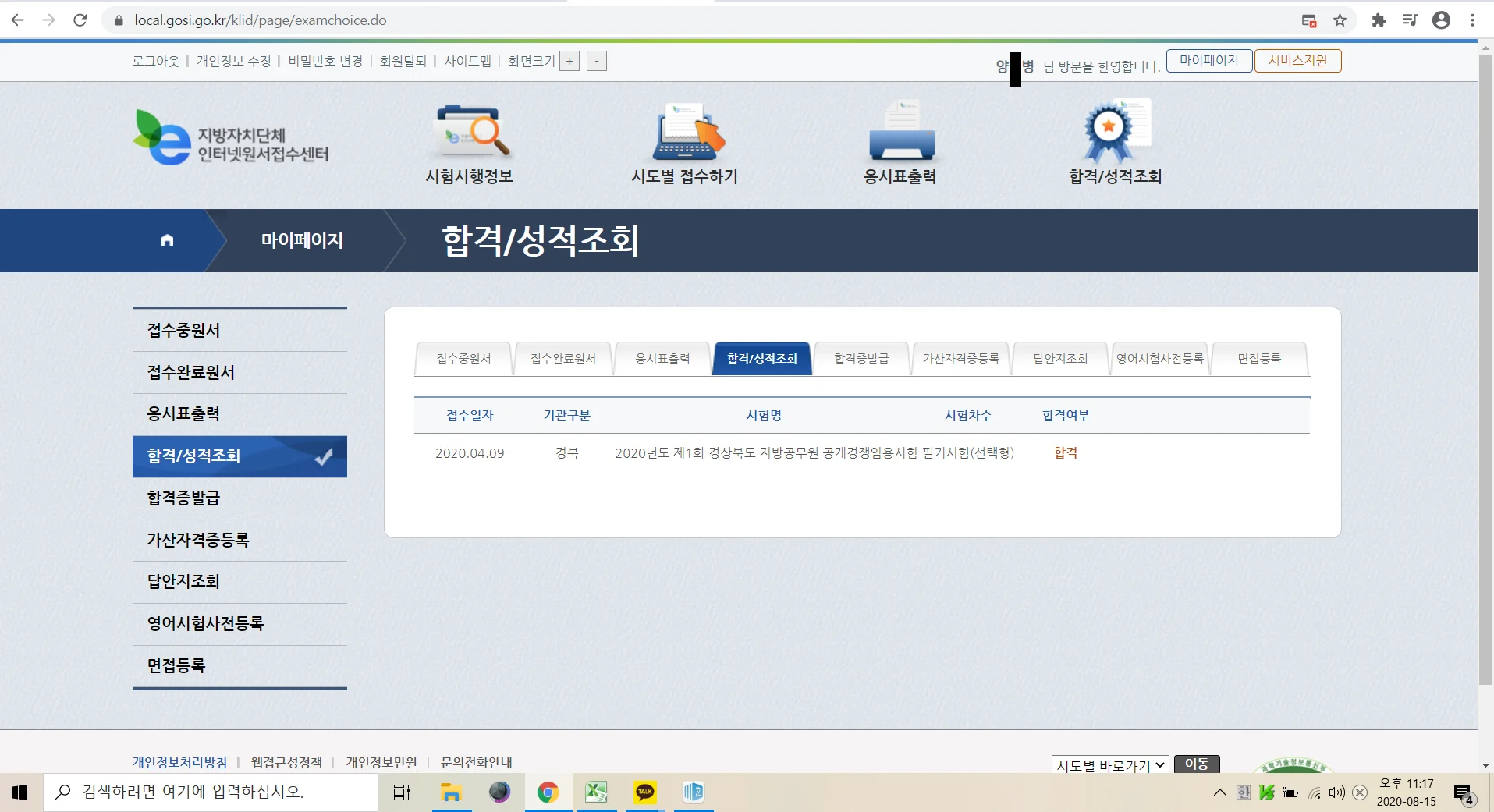Show hidden system tray icons chevron
Image resolution: width=1494 pixels, height=812 pixels.
[1219, 792]
